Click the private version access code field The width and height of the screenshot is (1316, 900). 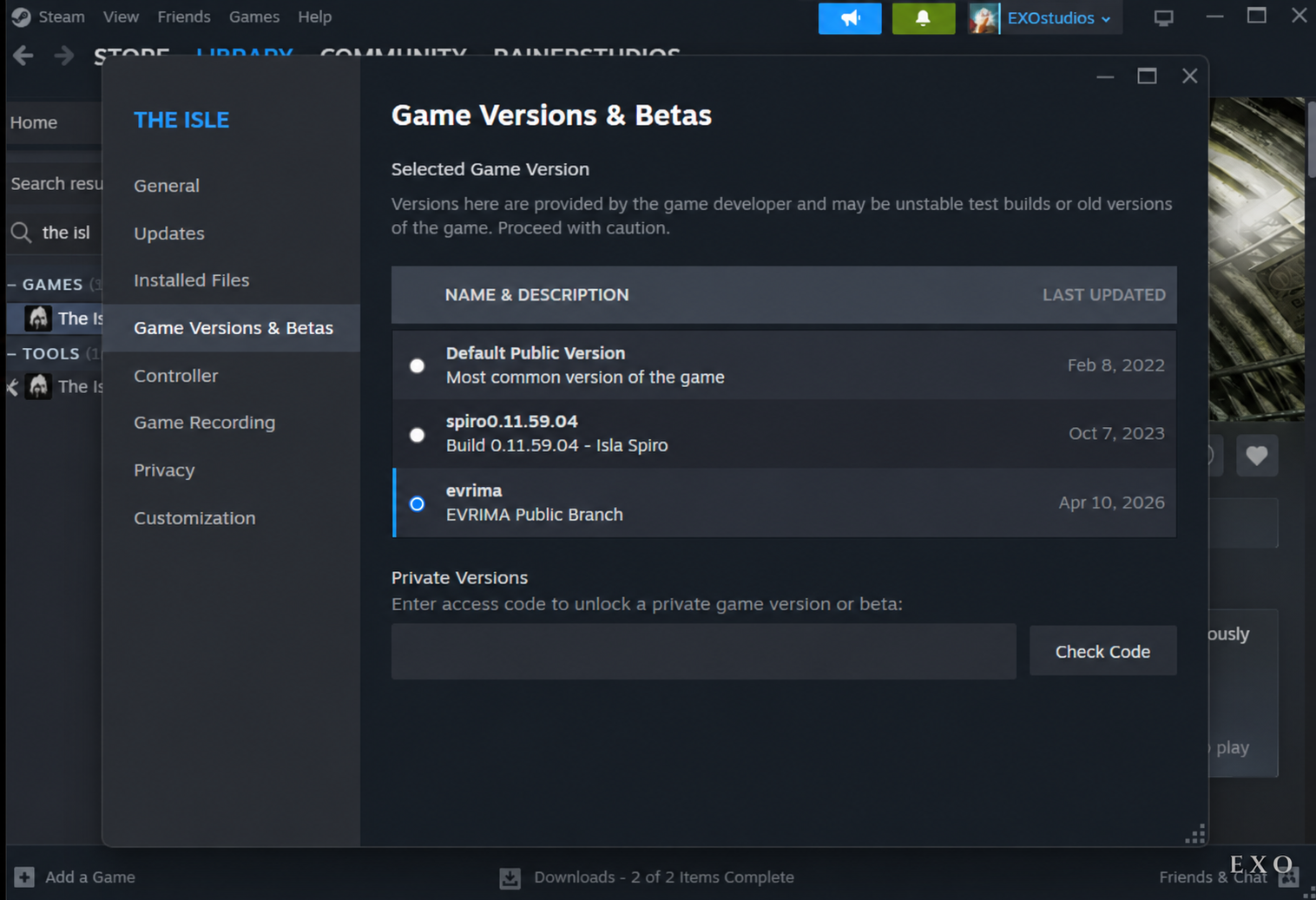[703, 651]
